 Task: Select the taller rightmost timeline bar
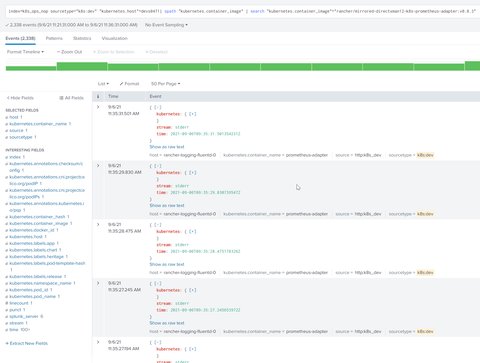tap(472, 66)
